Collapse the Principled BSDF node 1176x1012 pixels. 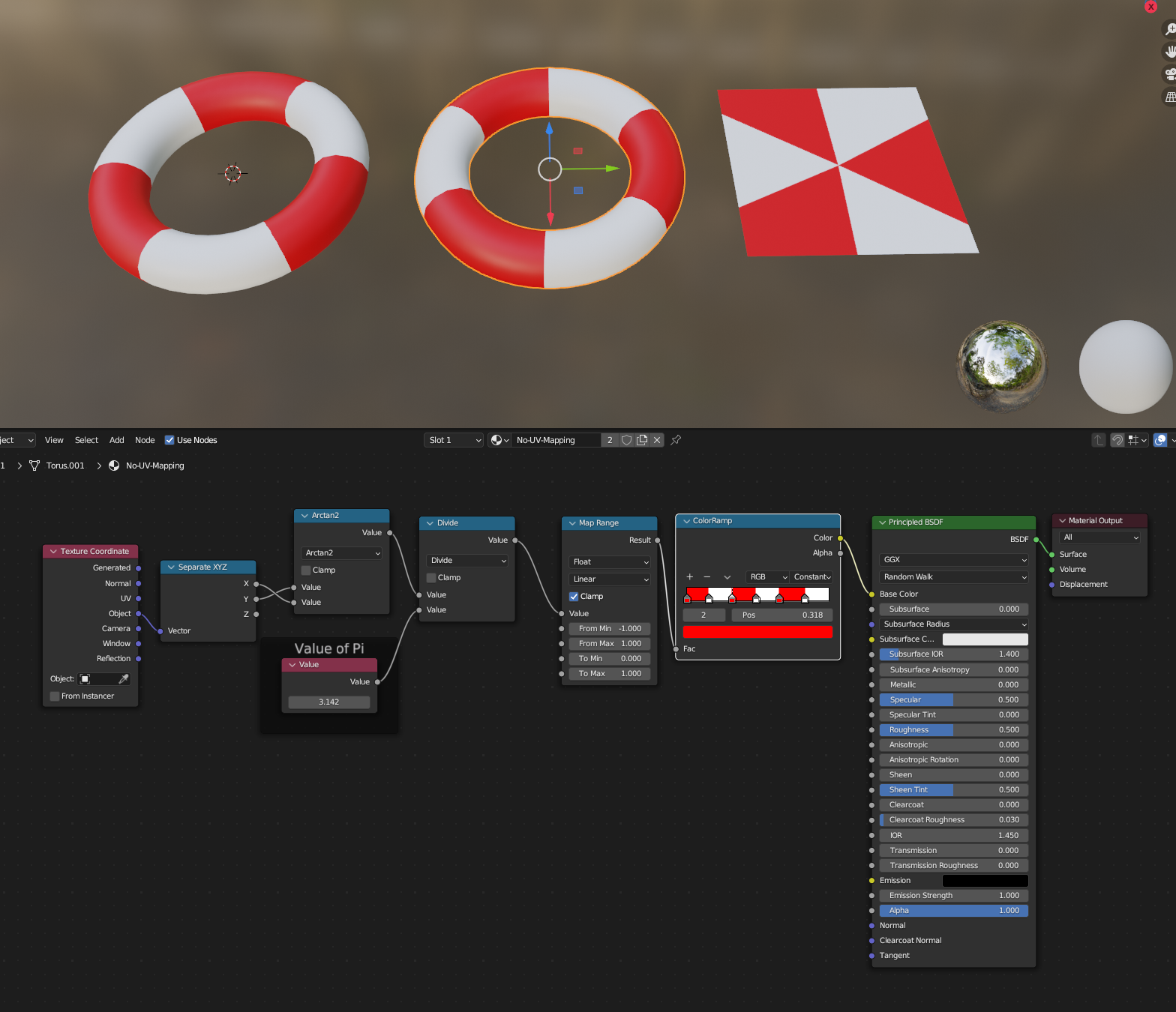coord(882,522)
